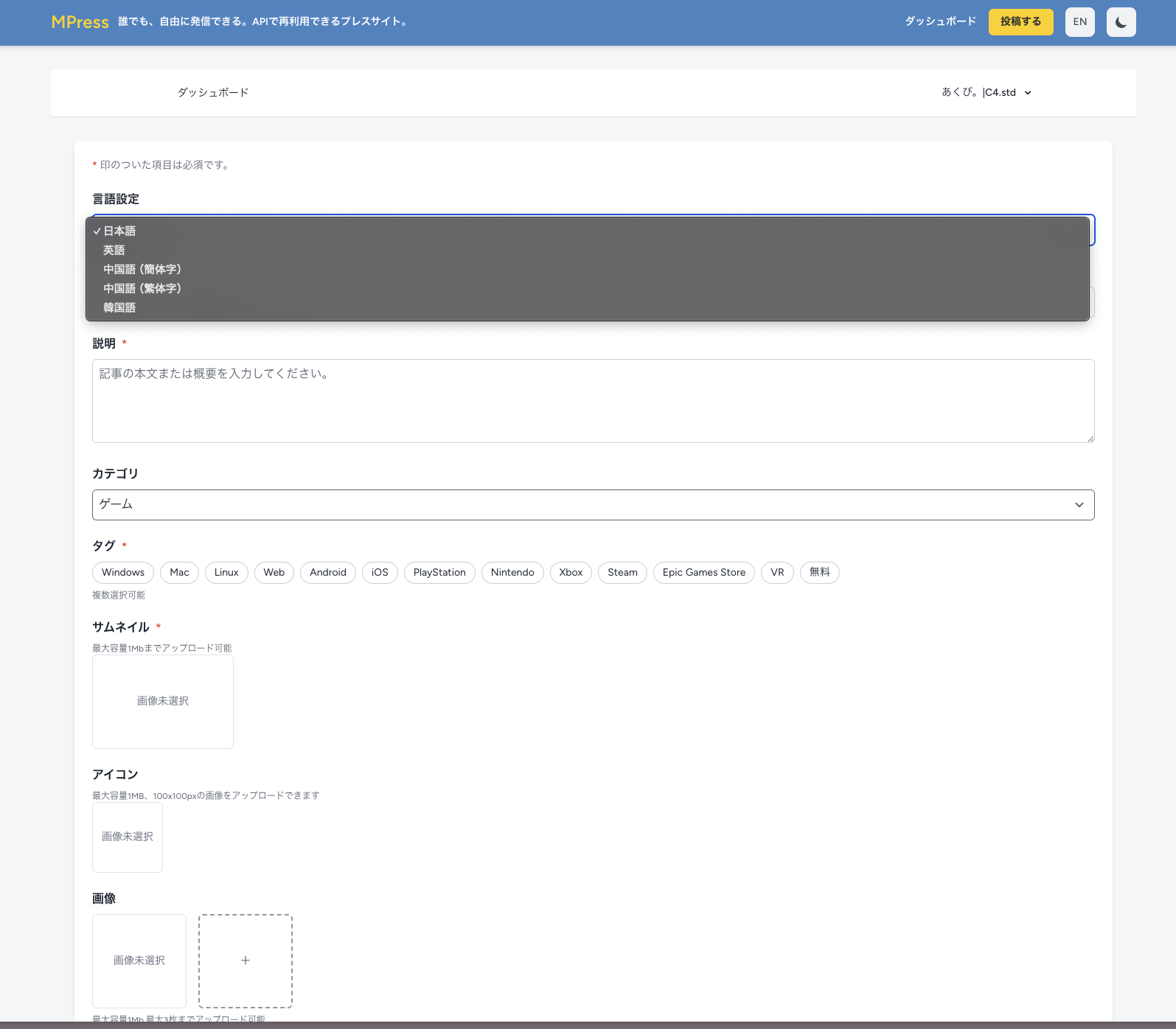
Task: Toggle the Epic Games Store tag
Action: click(x=703, y=573)
